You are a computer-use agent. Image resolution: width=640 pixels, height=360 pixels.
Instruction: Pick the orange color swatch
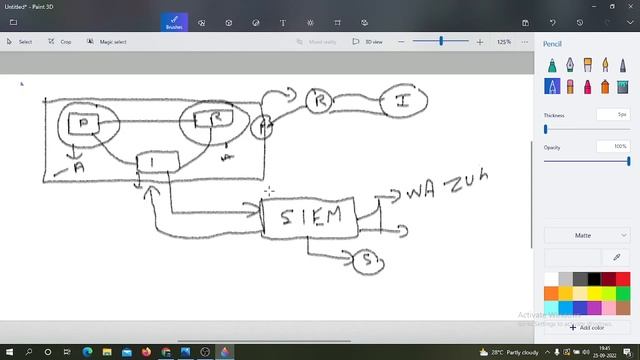coord(551,293)
